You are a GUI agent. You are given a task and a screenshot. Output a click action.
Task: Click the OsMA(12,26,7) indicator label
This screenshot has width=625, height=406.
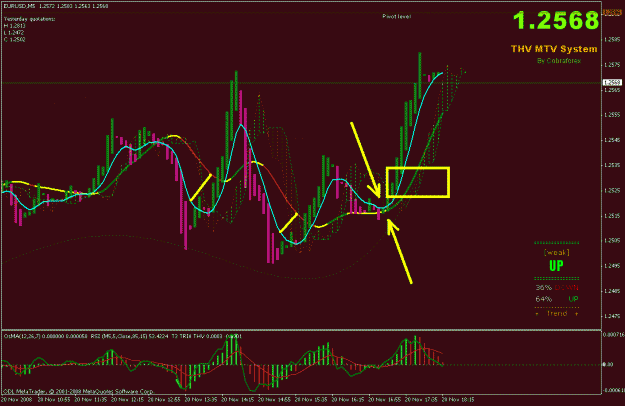[x=22, y=336]
